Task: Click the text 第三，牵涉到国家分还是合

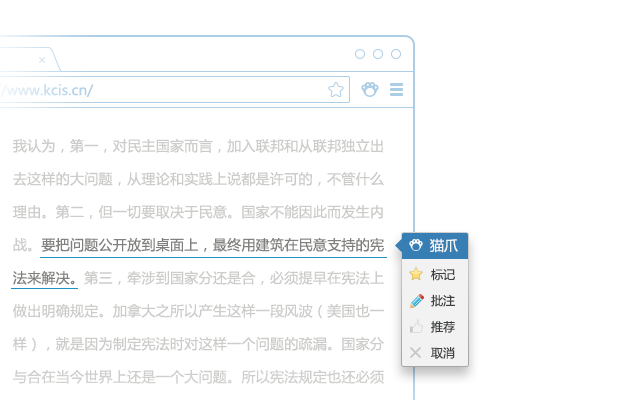Action: pos(169,278)
